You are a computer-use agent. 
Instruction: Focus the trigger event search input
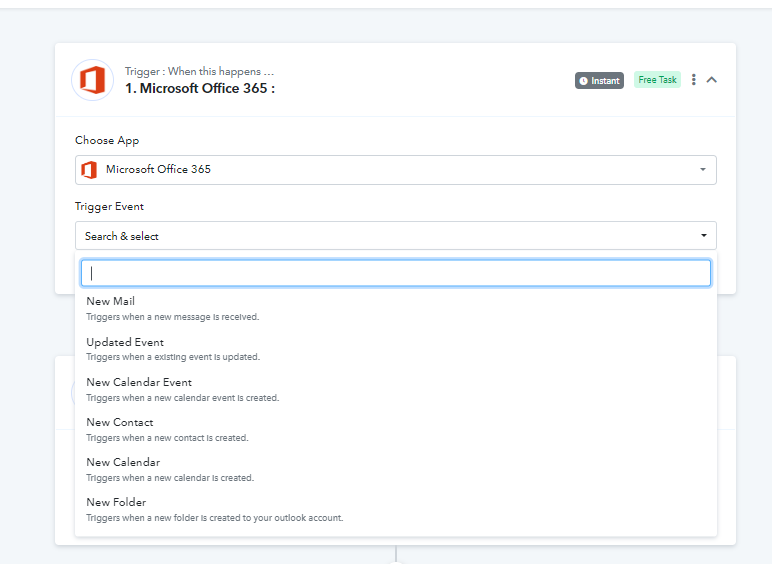[x=395, y=273]
